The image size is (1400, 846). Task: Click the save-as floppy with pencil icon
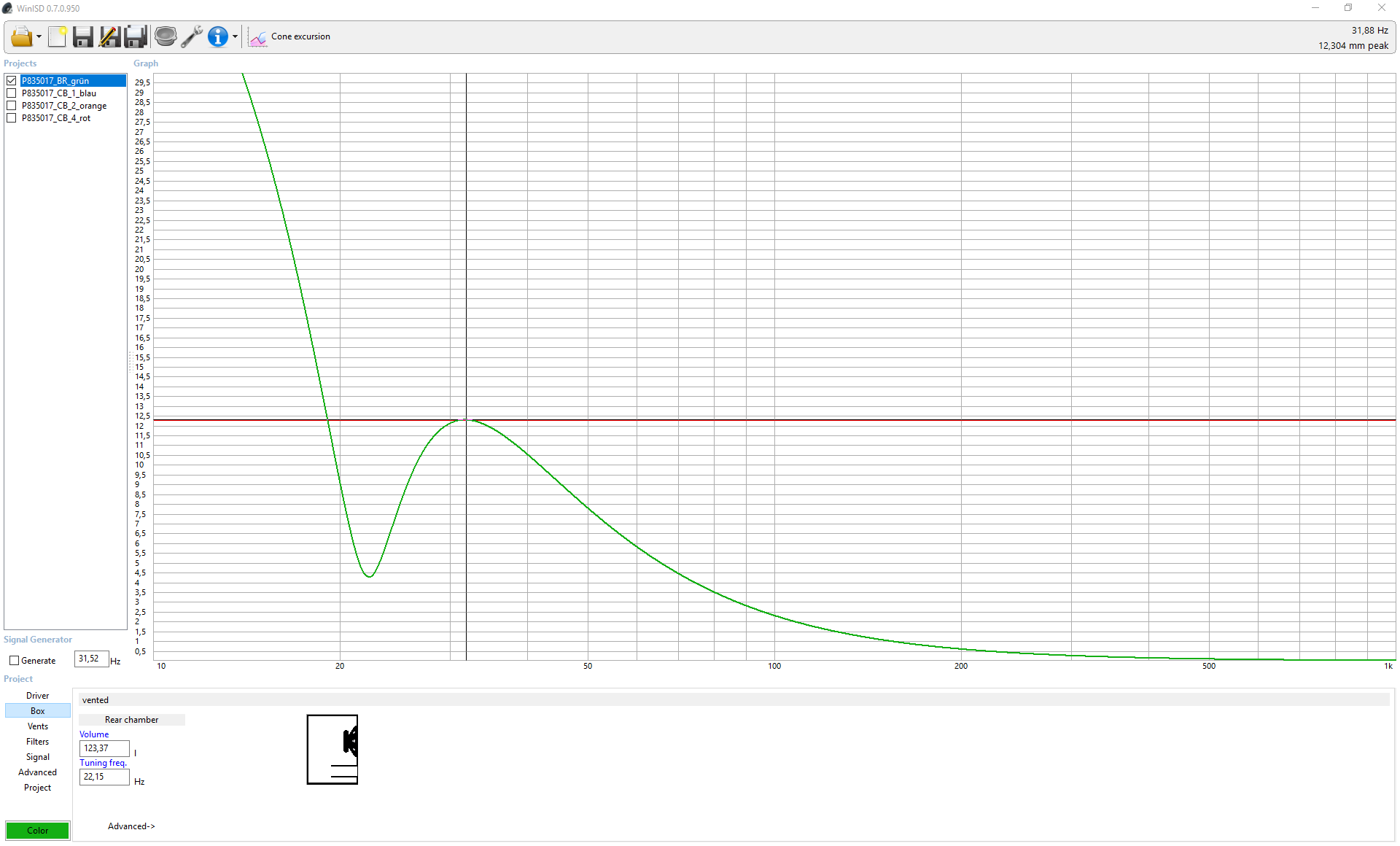tap(109, 36)
